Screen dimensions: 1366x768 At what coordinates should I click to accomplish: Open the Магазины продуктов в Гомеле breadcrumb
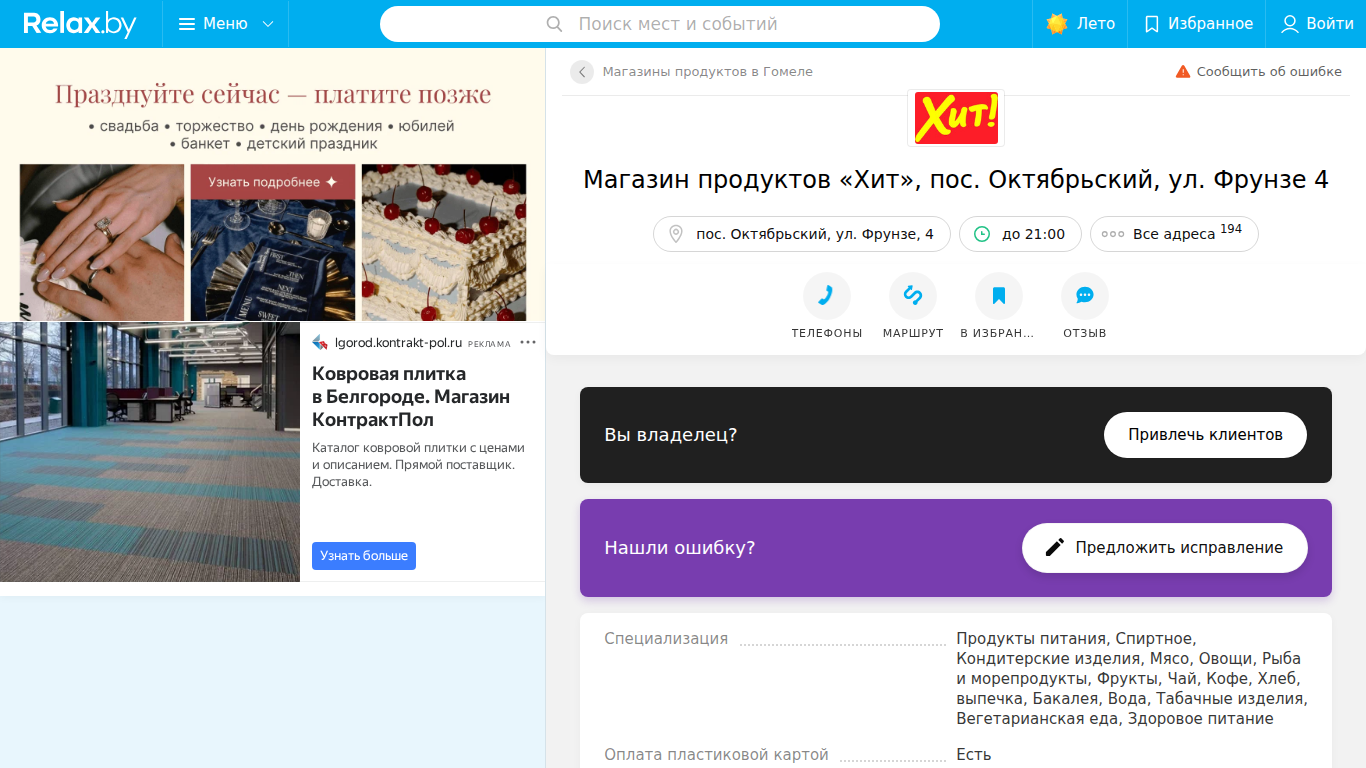[707, 72]
